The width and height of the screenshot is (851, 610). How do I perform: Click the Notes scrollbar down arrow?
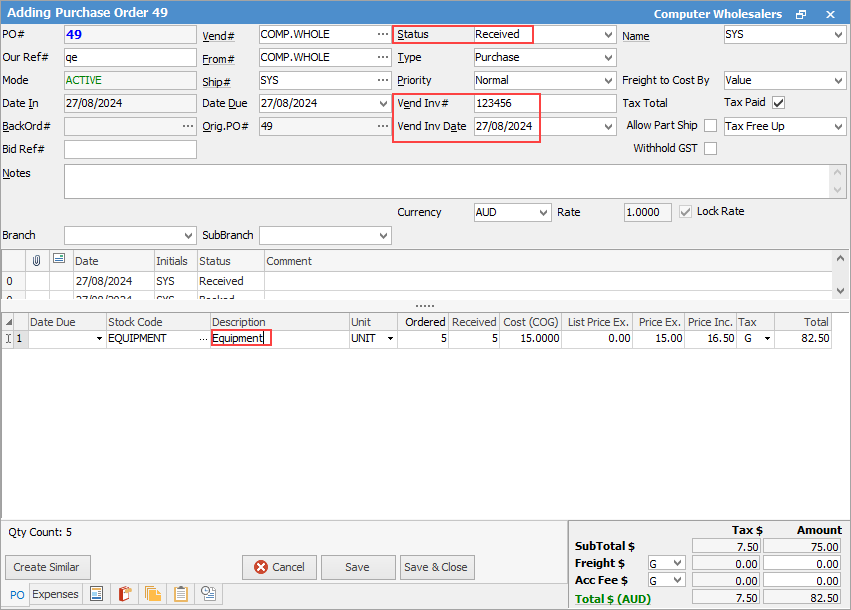[x=838, y=190]
